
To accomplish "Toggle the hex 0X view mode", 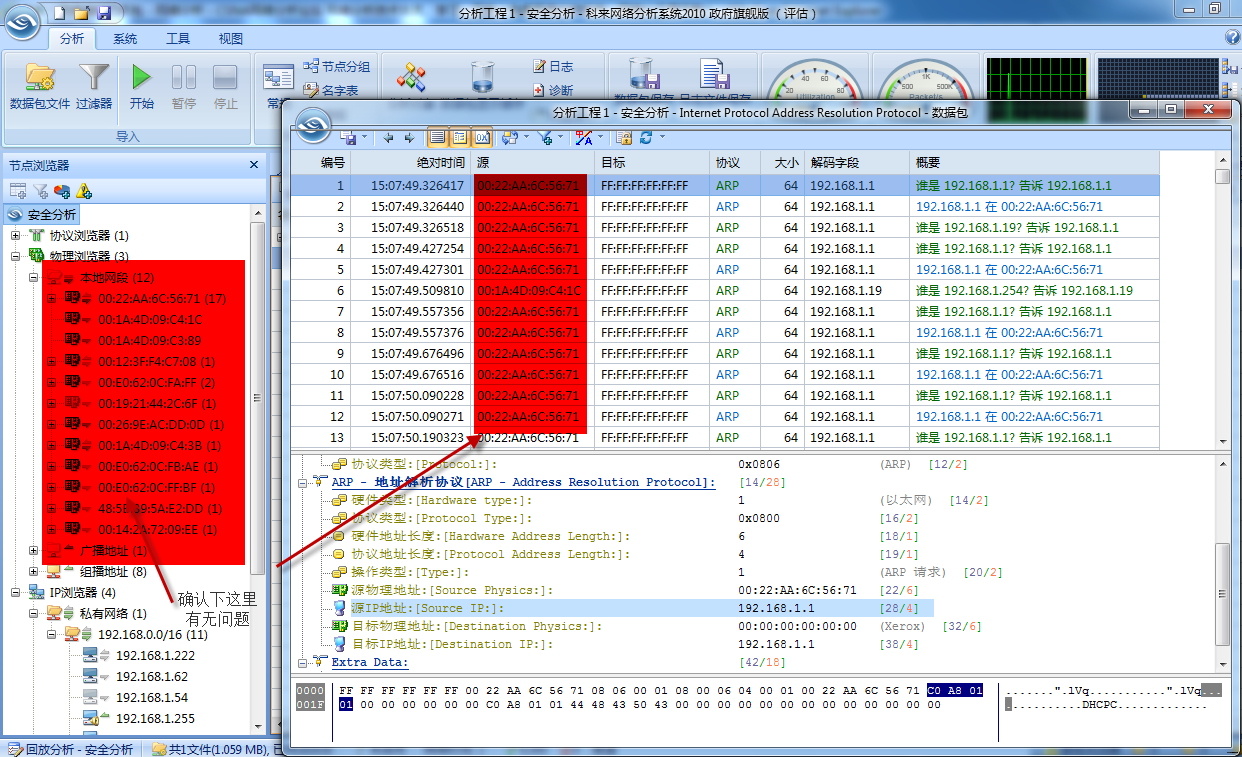I will pyautogui.click(x=483, y=137).
